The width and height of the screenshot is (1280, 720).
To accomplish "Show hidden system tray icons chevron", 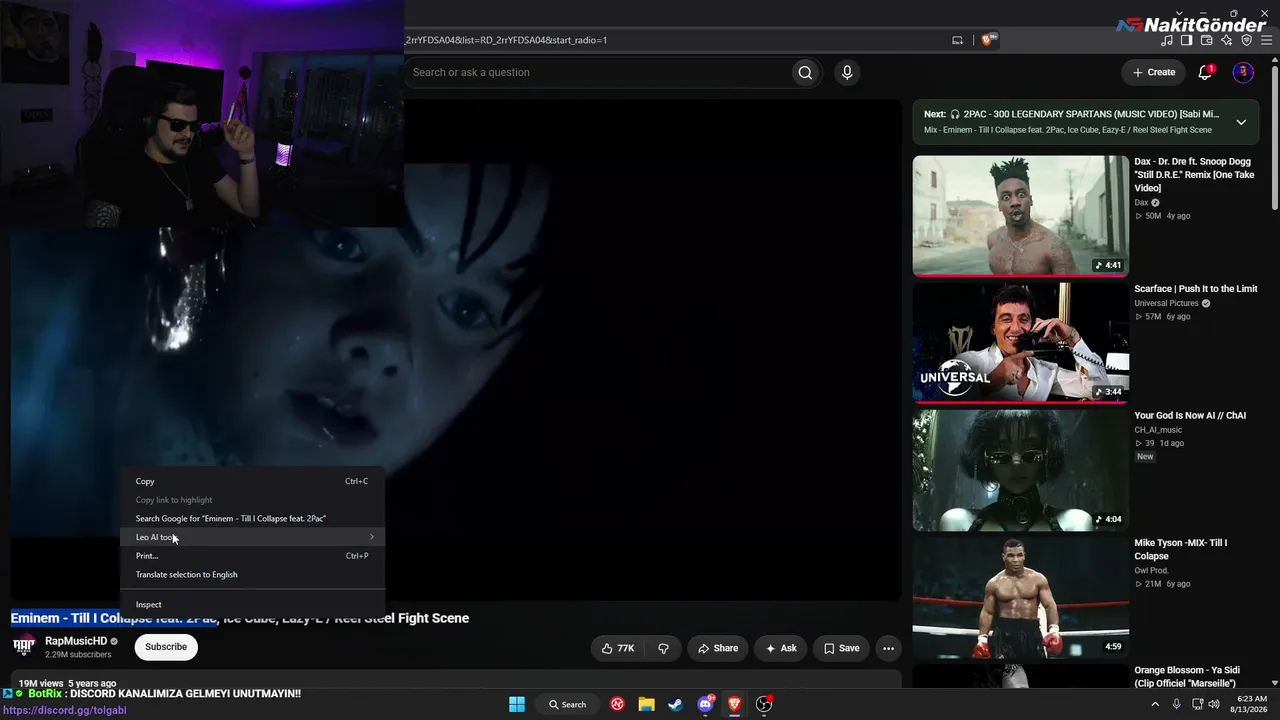I will [x=1155, y=704].
